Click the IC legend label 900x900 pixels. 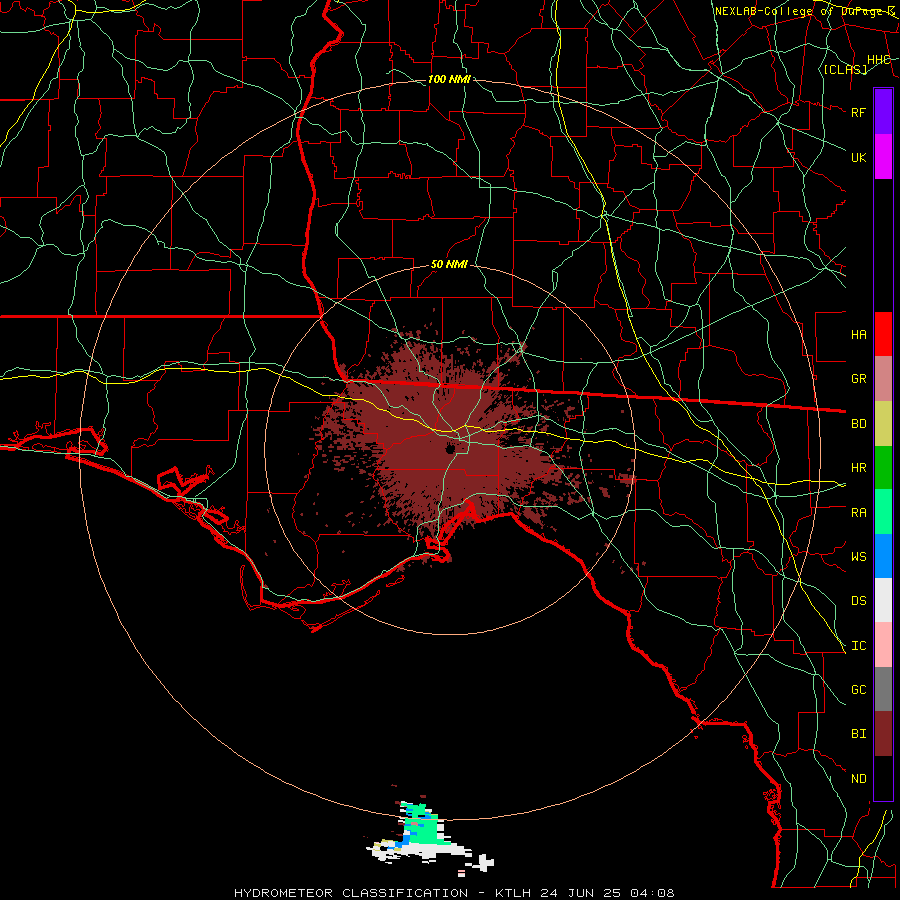click(859, 646)
